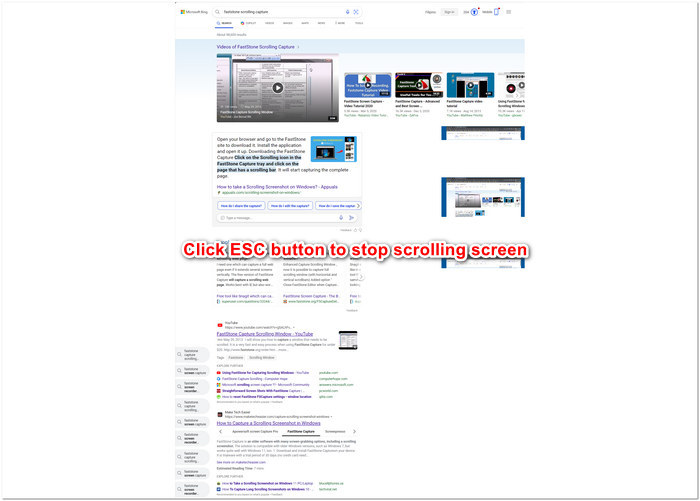Switch to the Maps tab

click(x=305, y=23)
